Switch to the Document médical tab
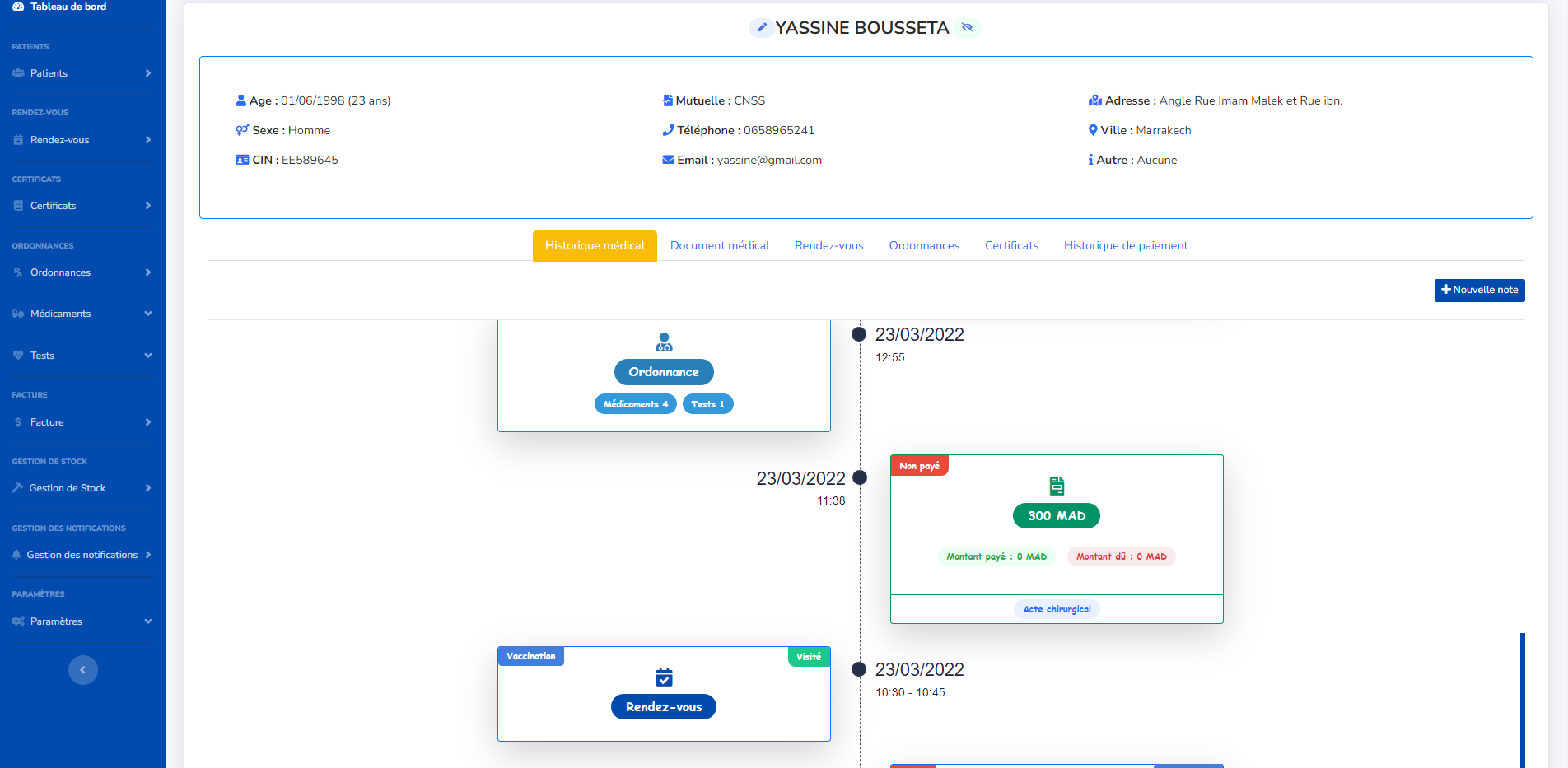Screen dimensions: 1568x768 (x=719, y=245)
